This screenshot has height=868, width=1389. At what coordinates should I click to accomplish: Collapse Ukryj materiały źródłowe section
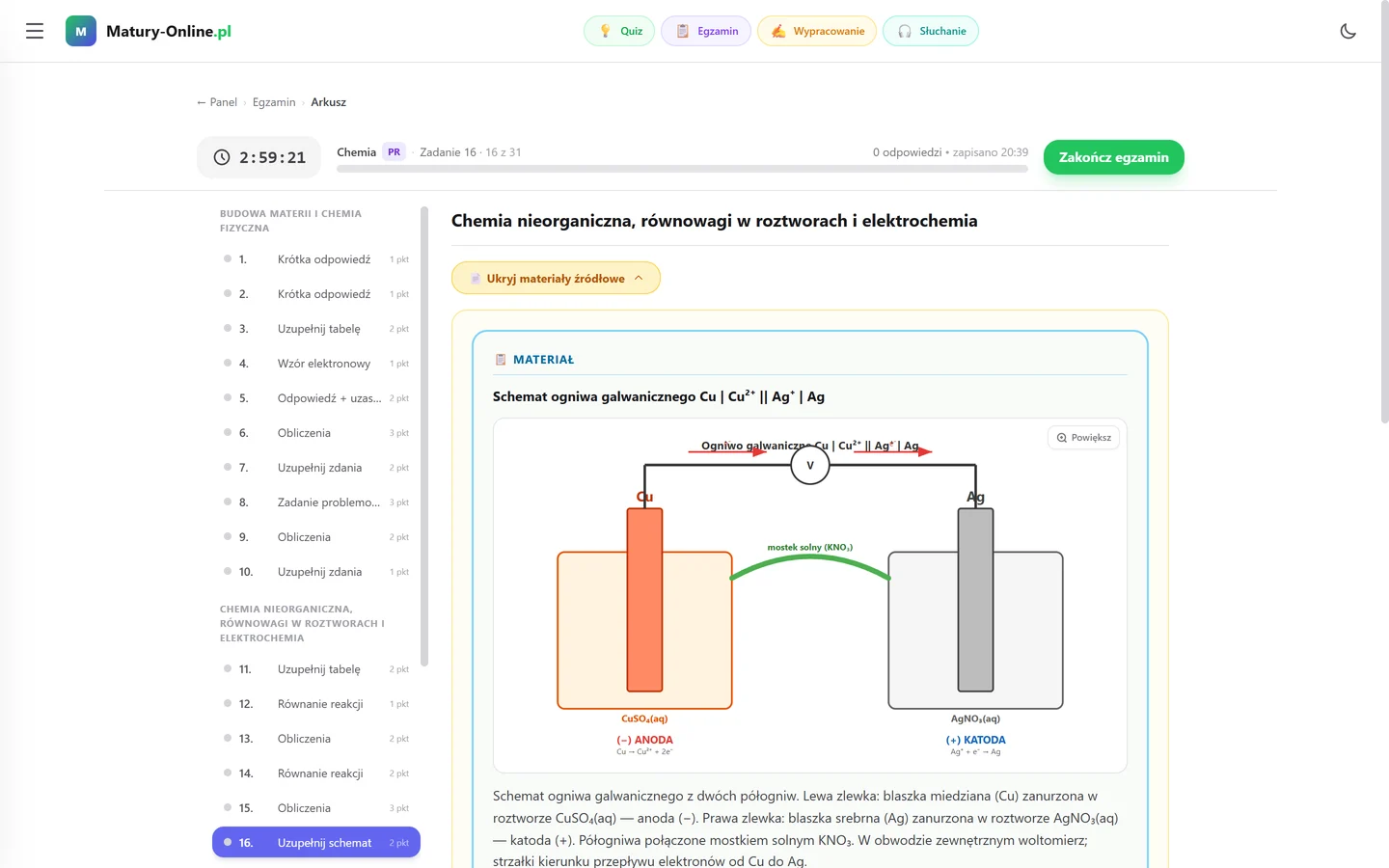[556, 278]
